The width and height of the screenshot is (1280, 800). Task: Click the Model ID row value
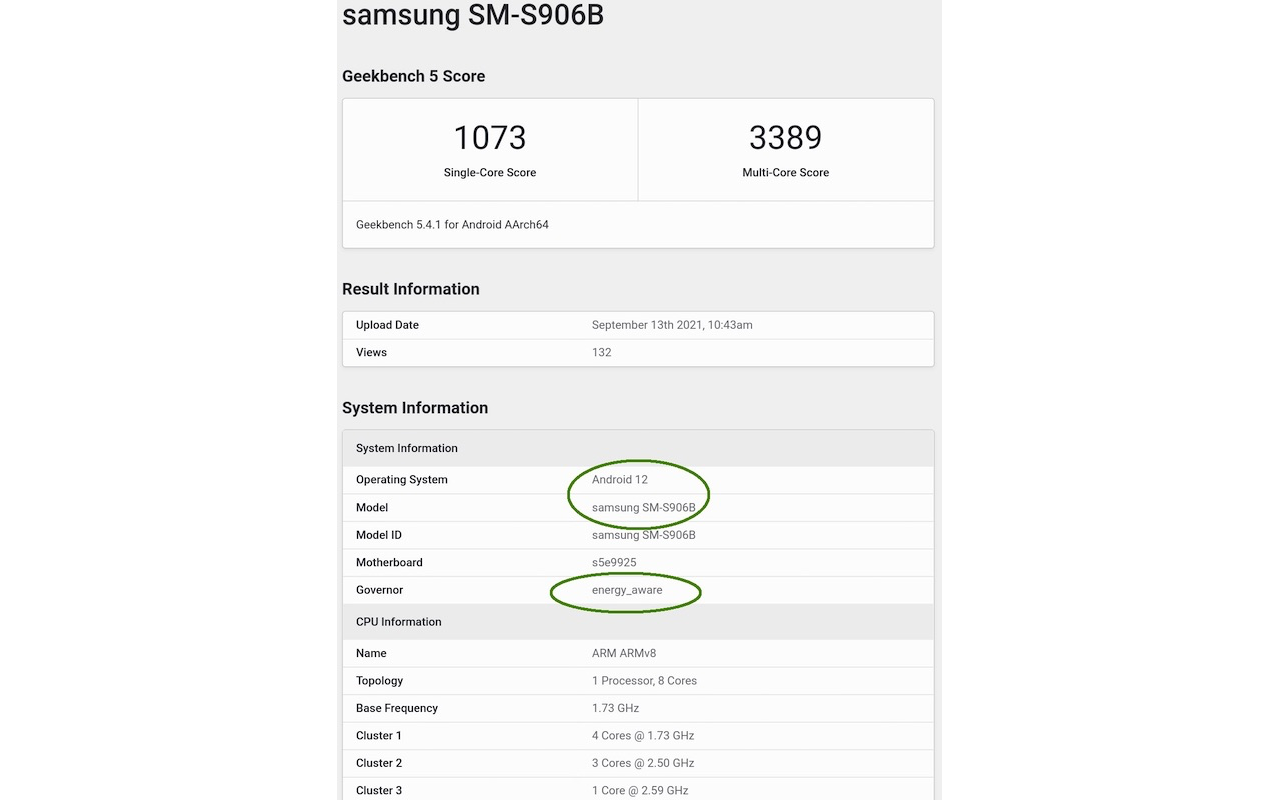(644, 535)
